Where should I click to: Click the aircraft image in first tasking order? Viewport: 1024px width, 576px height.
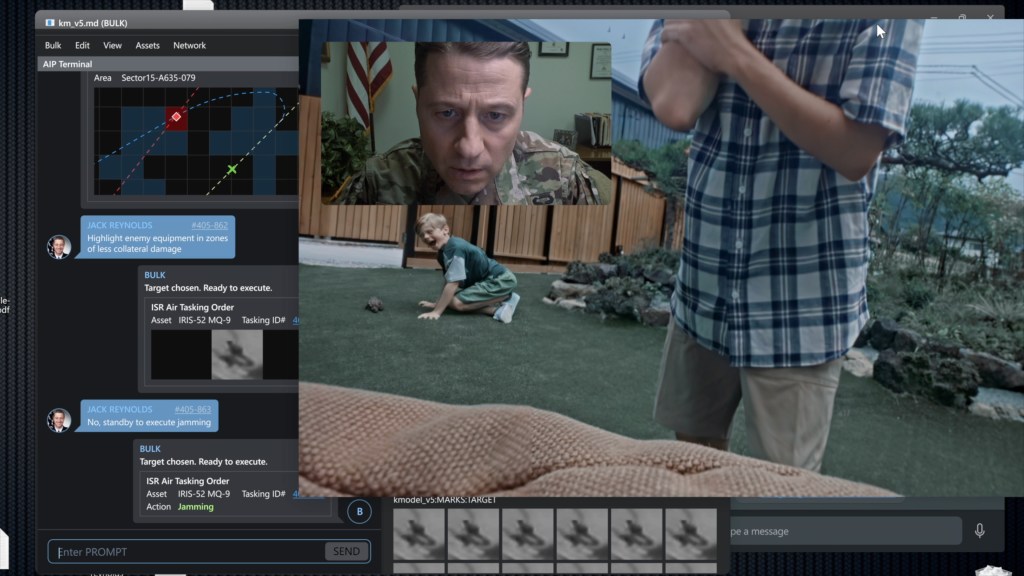click(237, 355)
